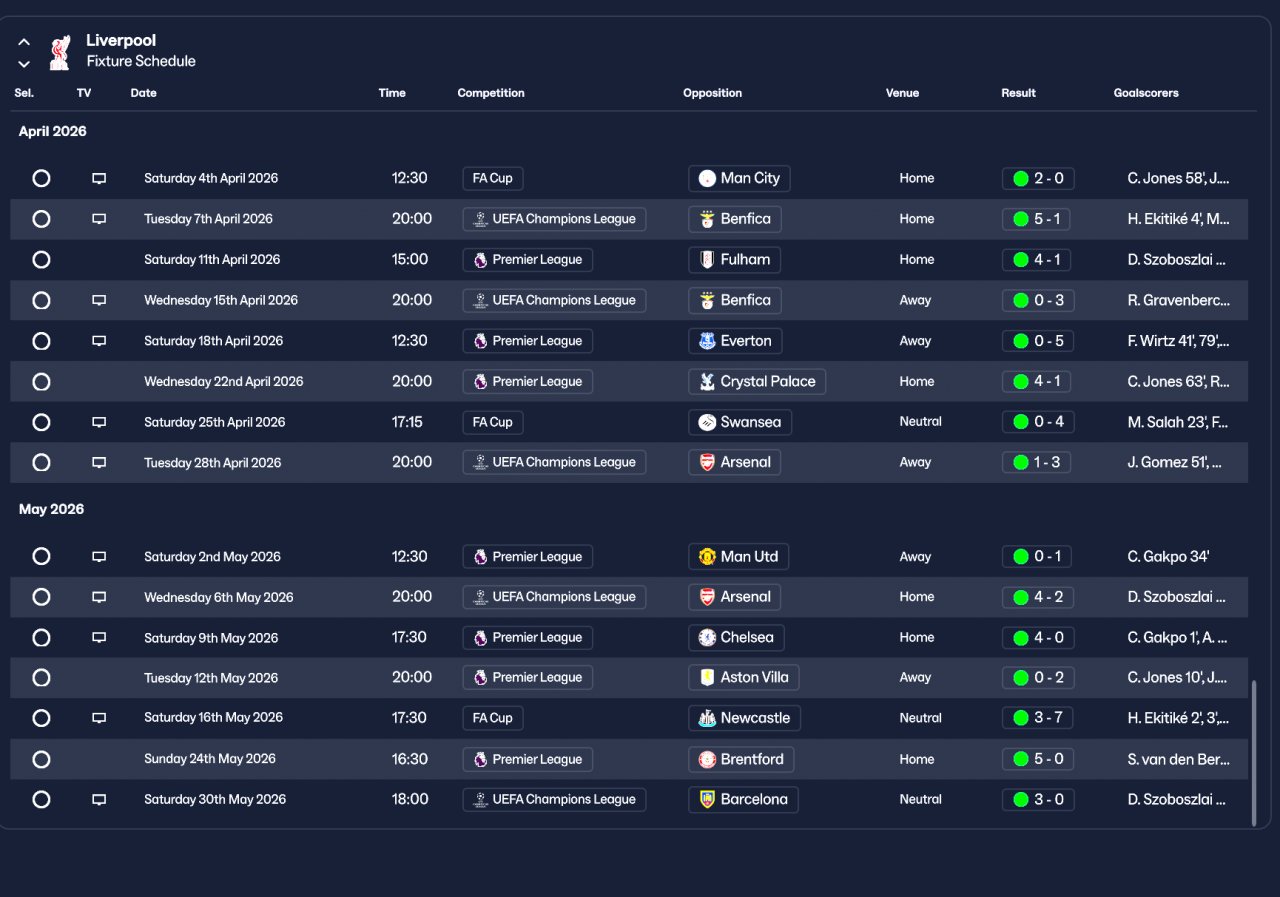This screenshot has height=897, width=1280.
Task: Open TV icon for Man City FA Cup match
Action: tap(99, 179)
